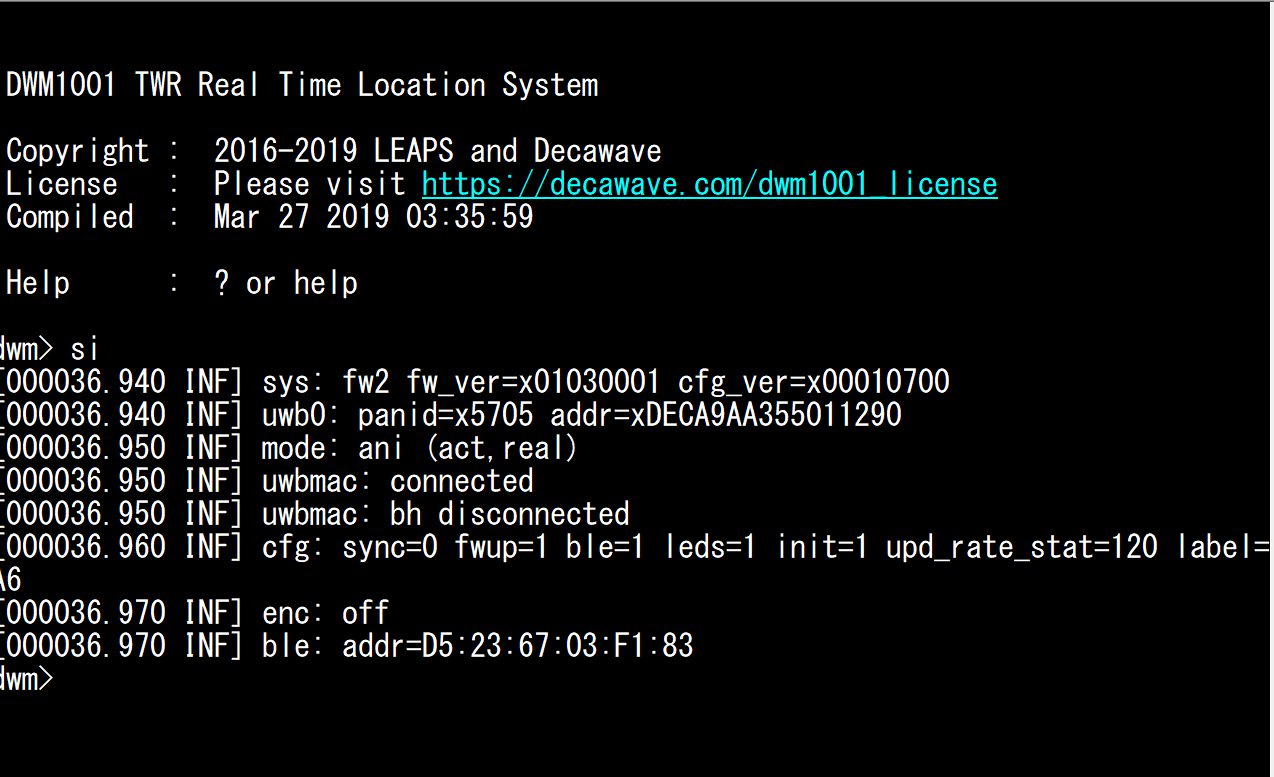Open the decawave.com dwm1001_license link
The image size is (1274, 777).
pos(709,184)
